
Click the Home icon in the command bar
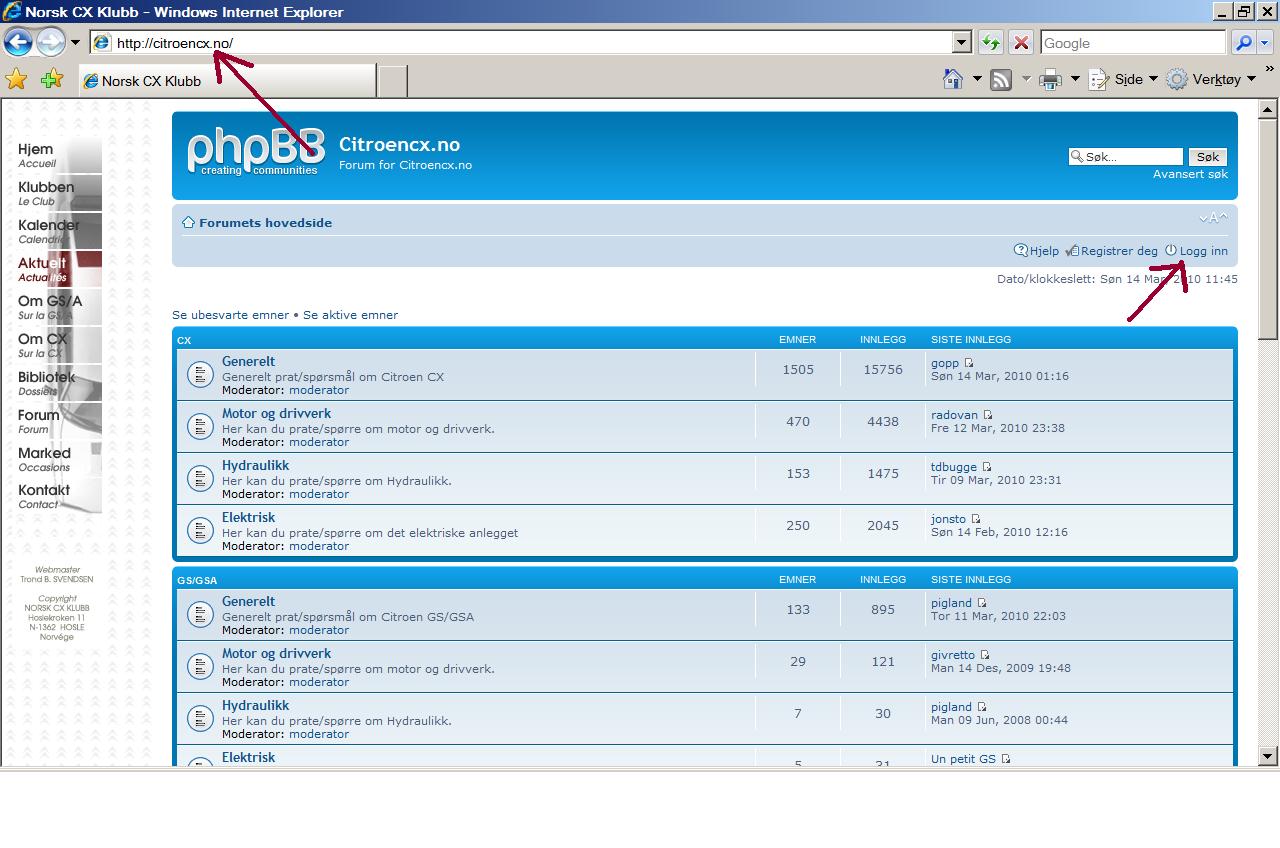click(x=953, y=79)
